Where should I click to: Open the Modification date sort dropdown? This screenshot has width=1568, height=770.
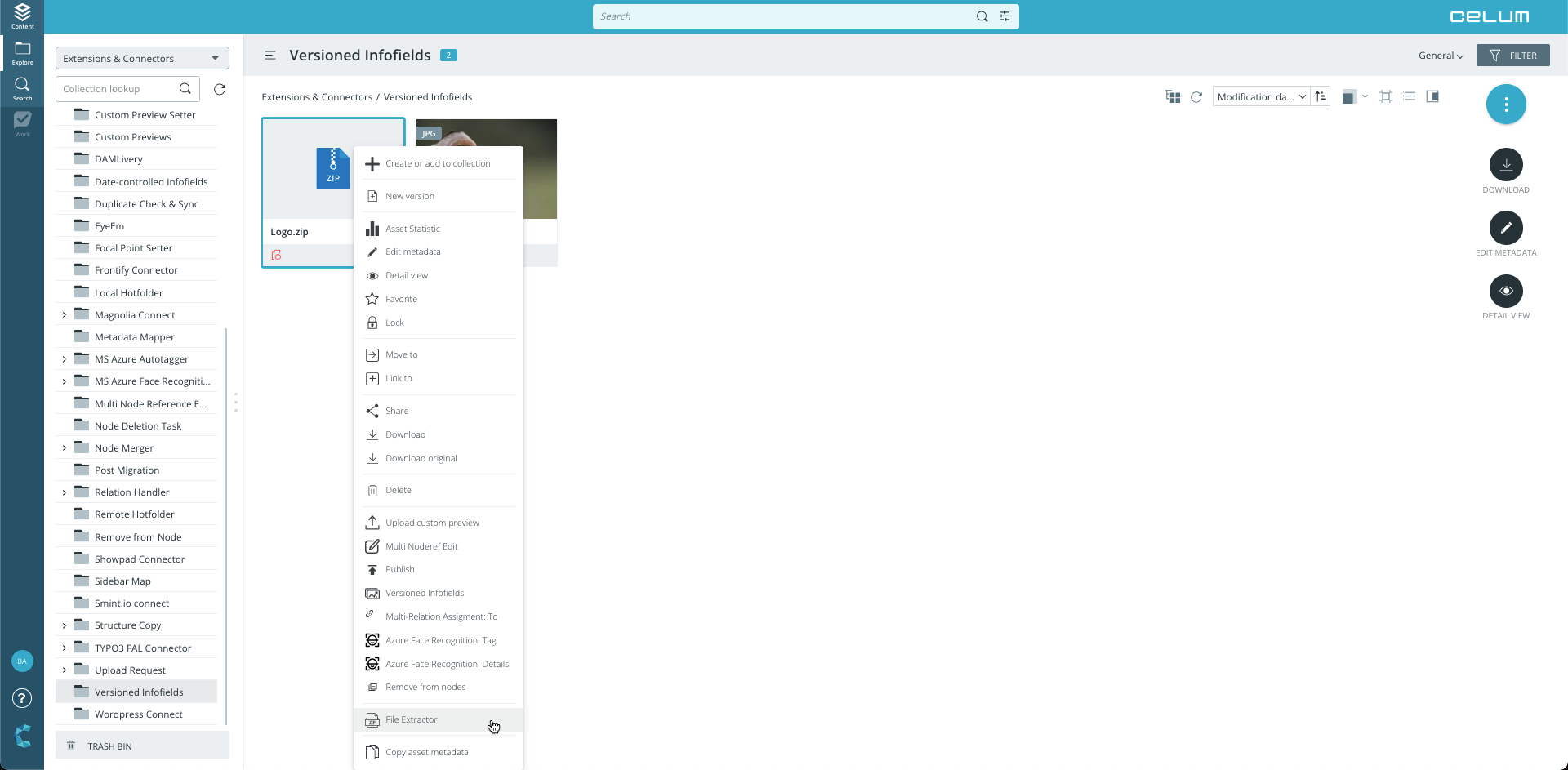[1261, 97]
